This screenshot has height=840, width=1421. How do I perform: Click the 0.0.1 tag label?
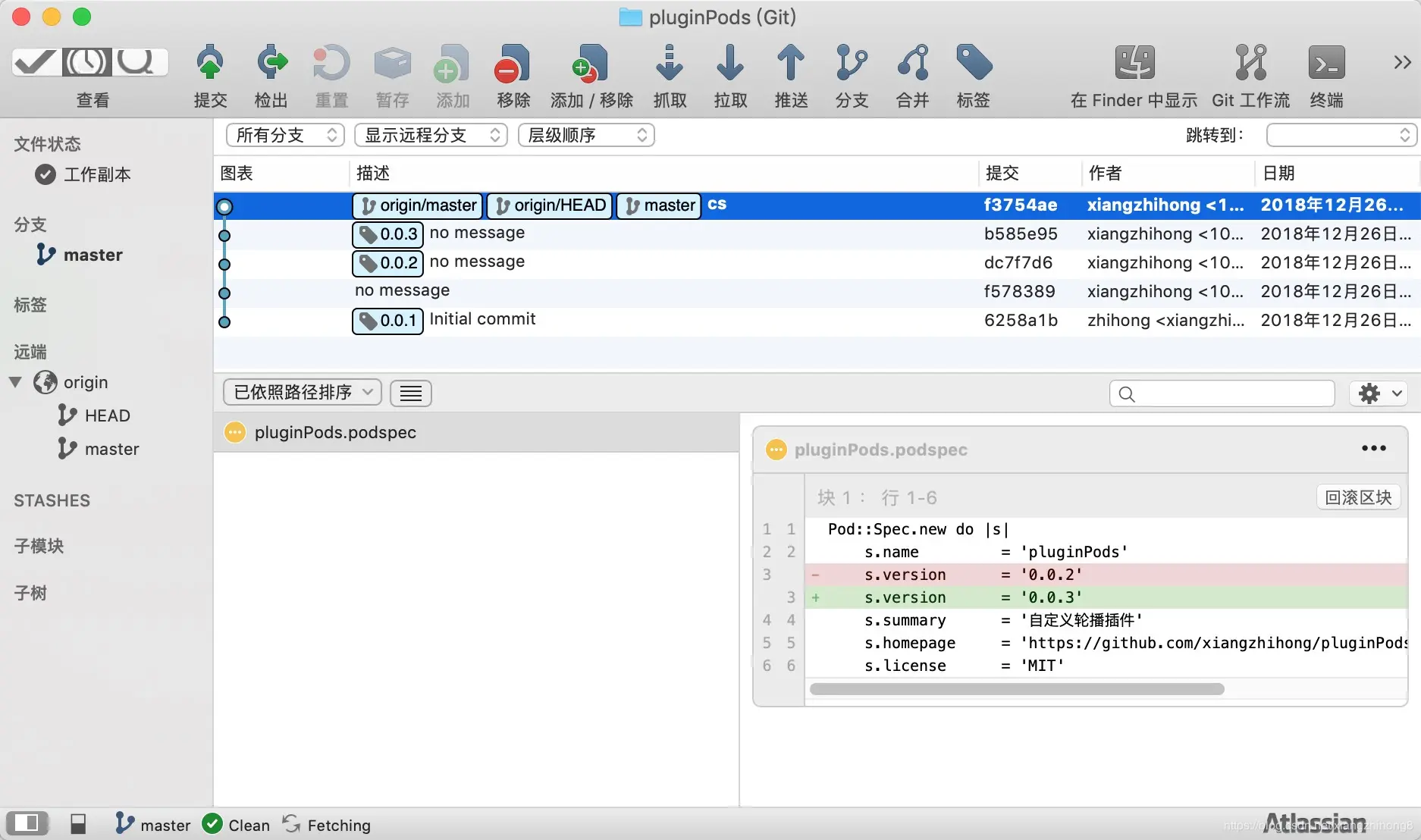[x=387, y=321]
